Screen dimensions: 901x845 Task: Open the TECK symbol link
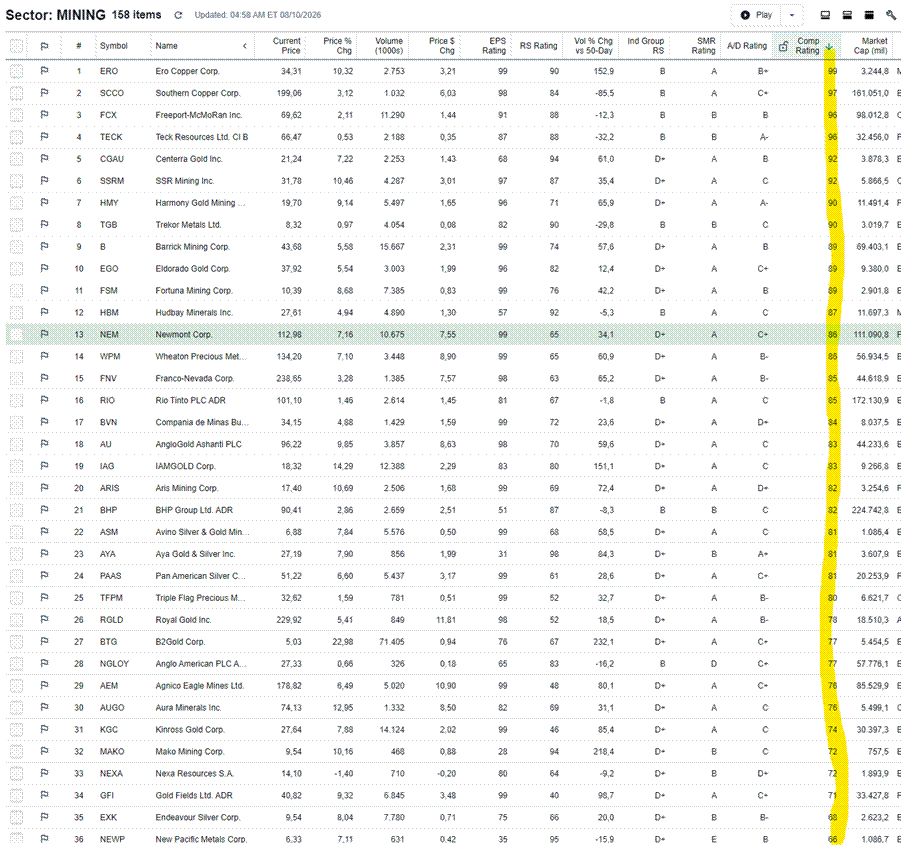point(111,137)
